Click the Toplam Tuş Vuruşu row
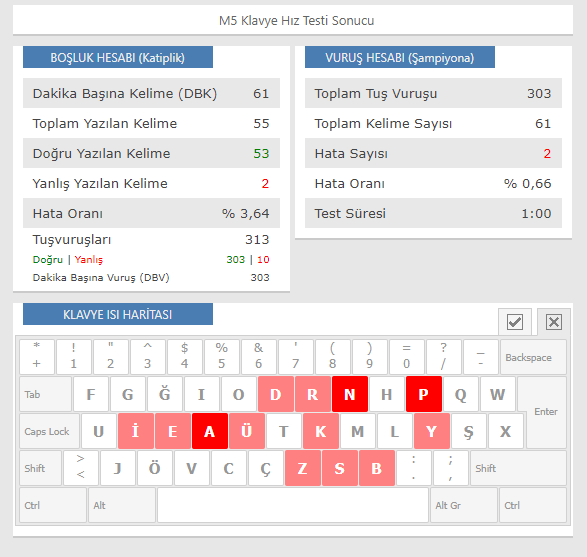 click(433, 93)
